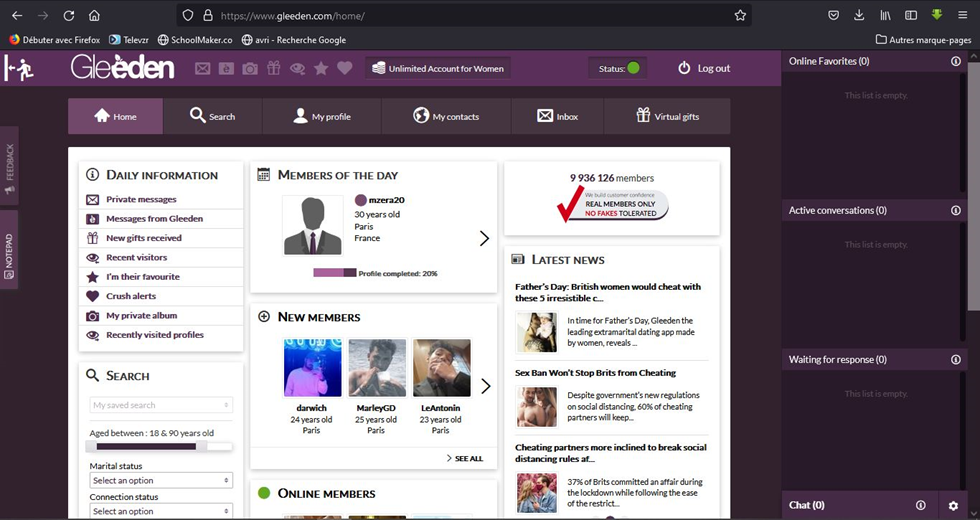Open LeAntonin profile photo
The image size is (980, 520).
pos(441,368)
